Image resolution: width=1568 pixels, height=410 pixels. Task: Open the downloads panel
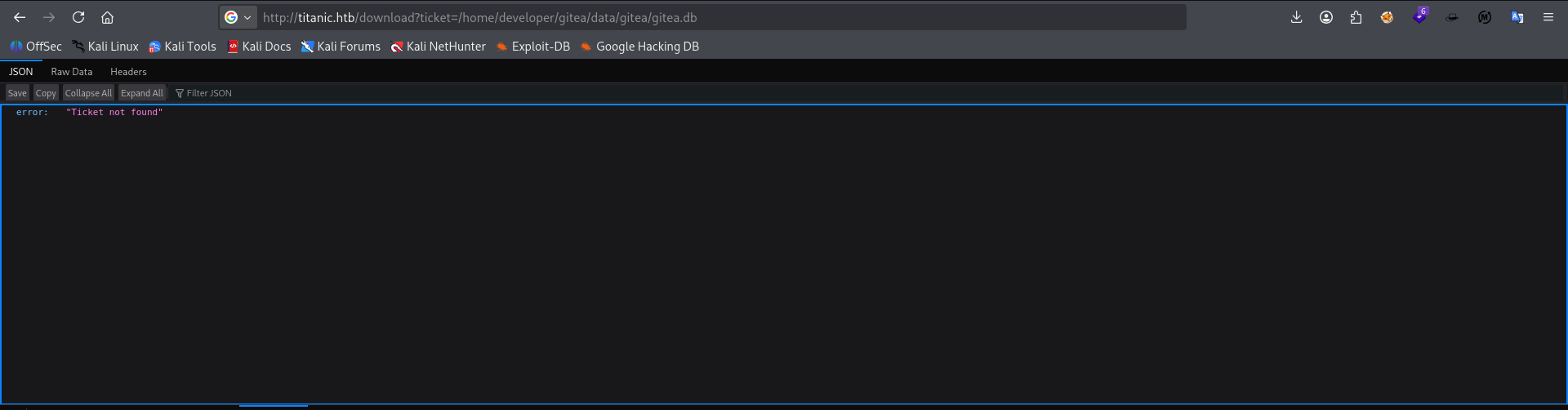(1296, 17)
